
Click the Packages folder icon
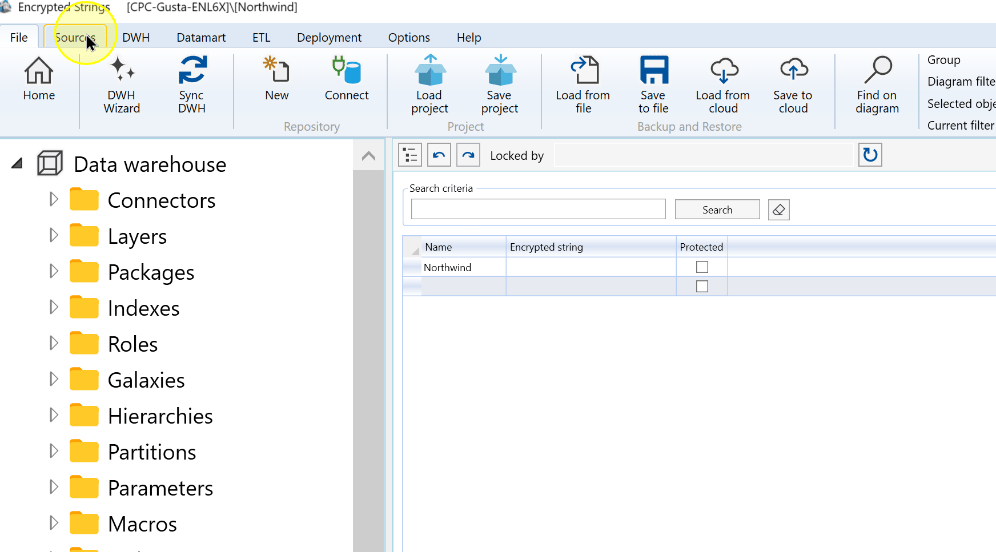(84, 271)
